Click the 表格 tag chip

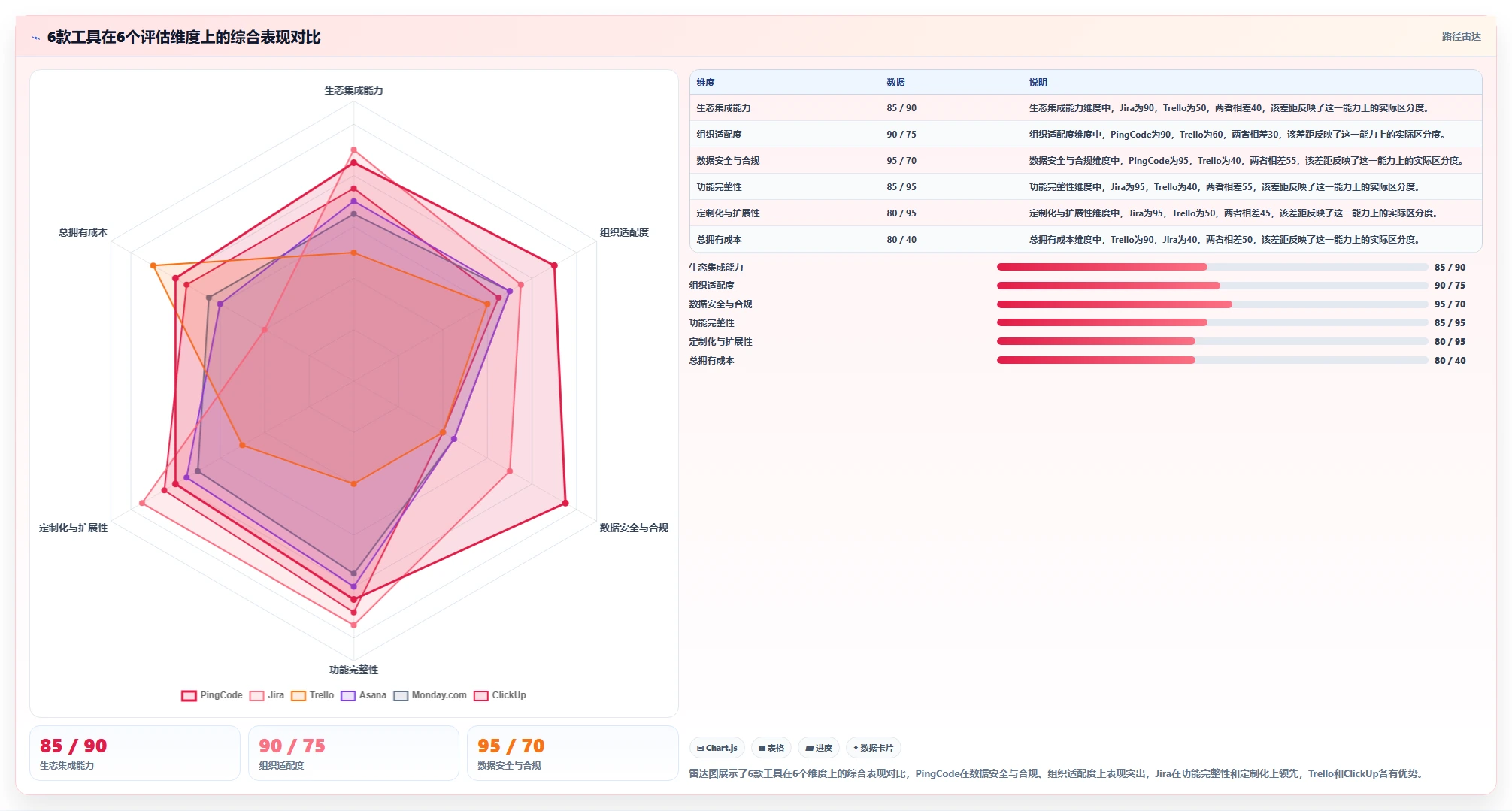tap(771, 748)
